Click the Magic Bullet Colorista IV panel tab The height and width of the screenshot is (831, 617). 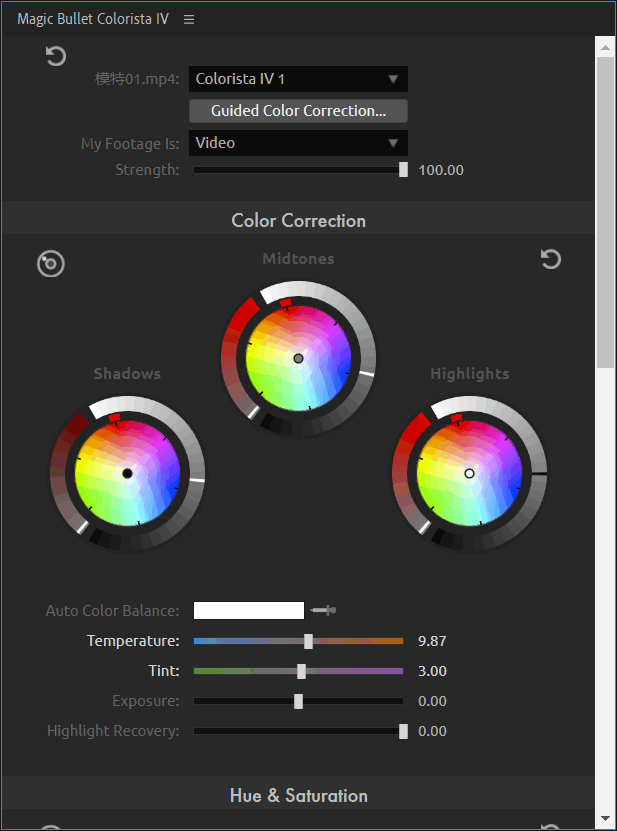pyautogui.click(x=93, y=19)
